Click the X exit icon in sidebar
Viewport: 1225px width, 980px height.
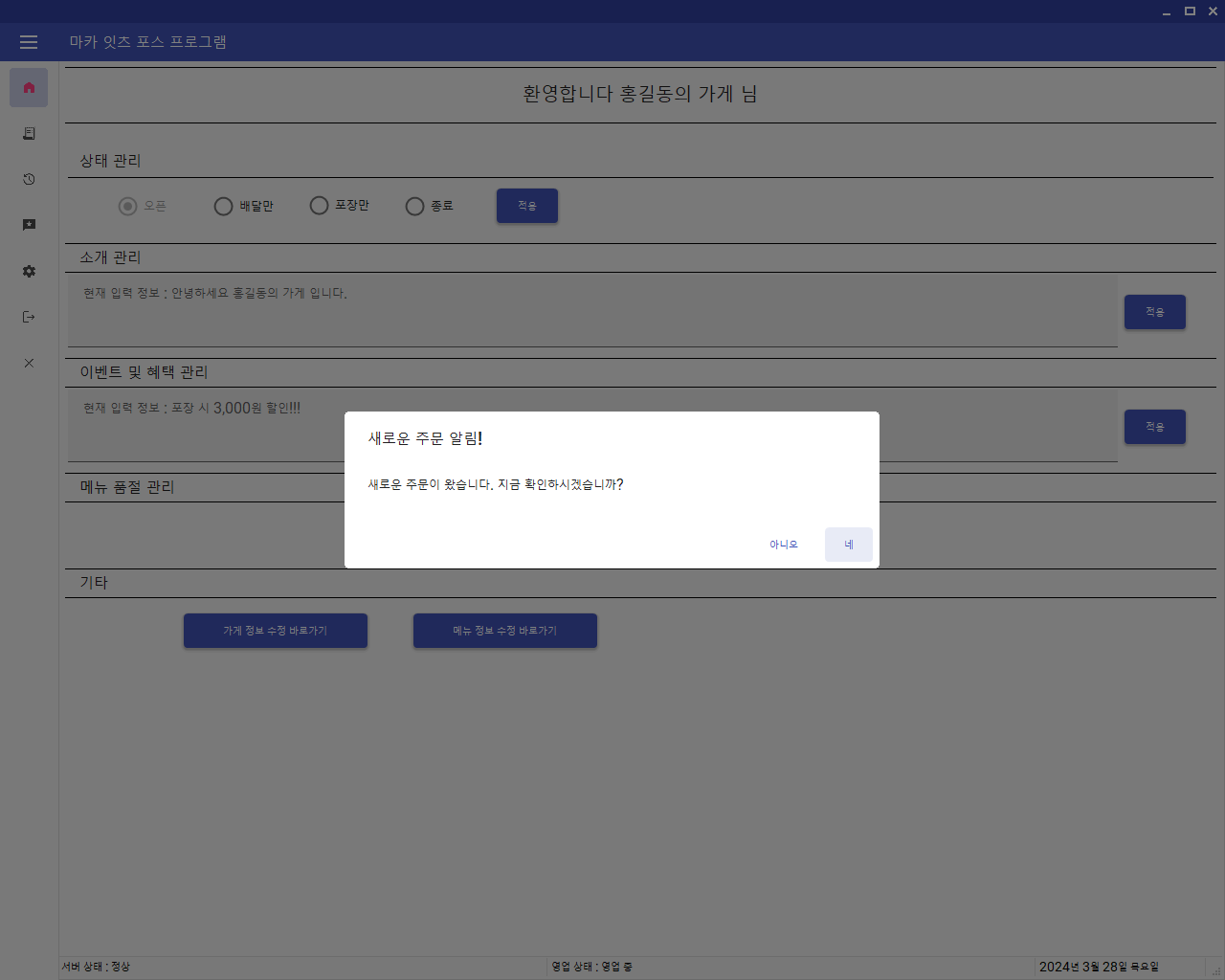(29, 363)
